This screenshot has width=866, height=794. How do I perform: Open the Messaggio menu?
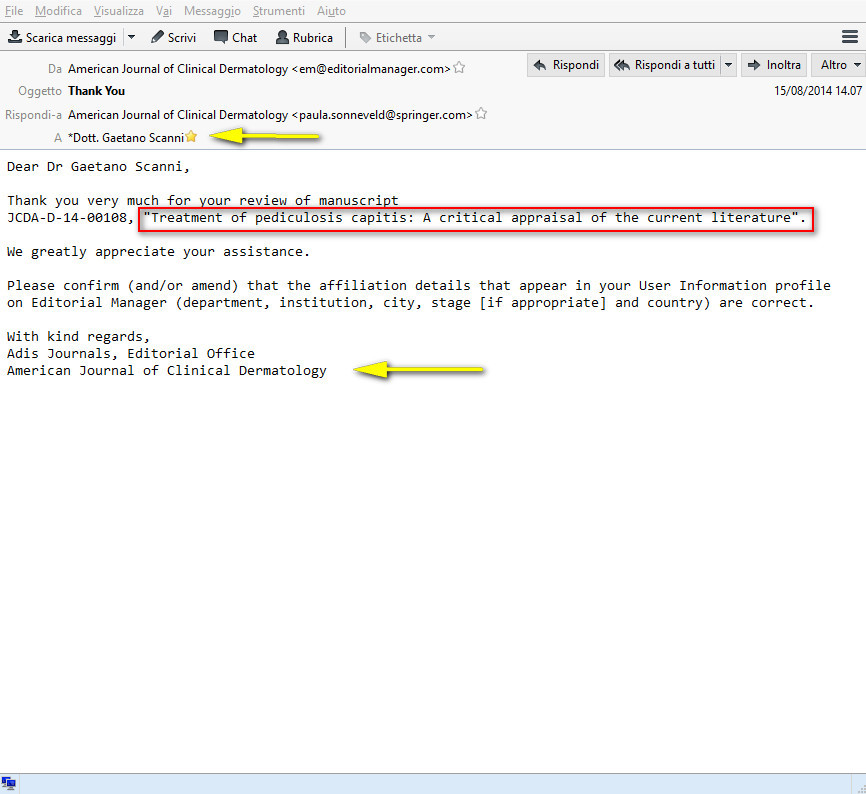tap(212, 10)
